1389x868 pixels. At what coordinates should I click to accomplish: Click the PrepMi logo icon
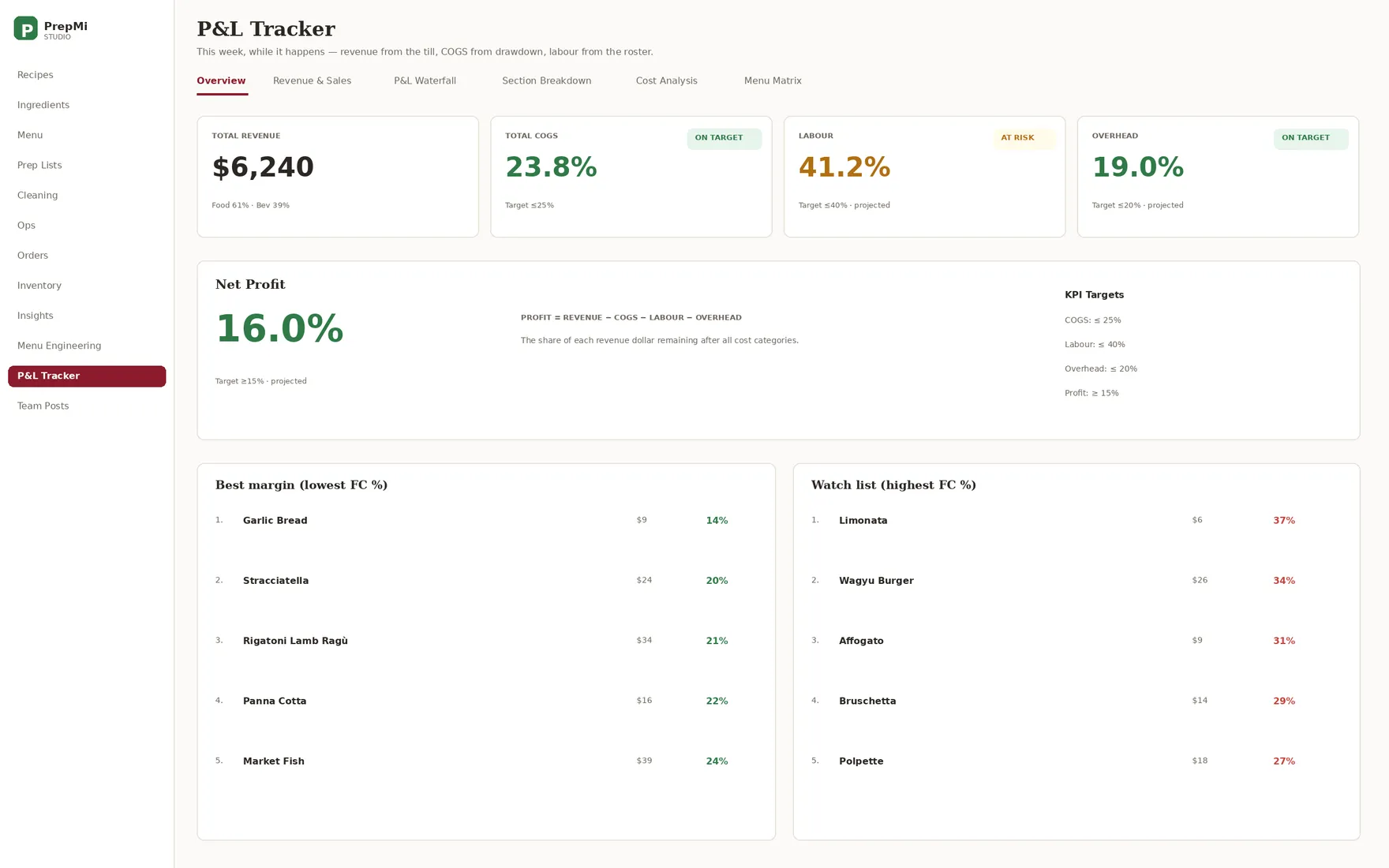point(25,28)
